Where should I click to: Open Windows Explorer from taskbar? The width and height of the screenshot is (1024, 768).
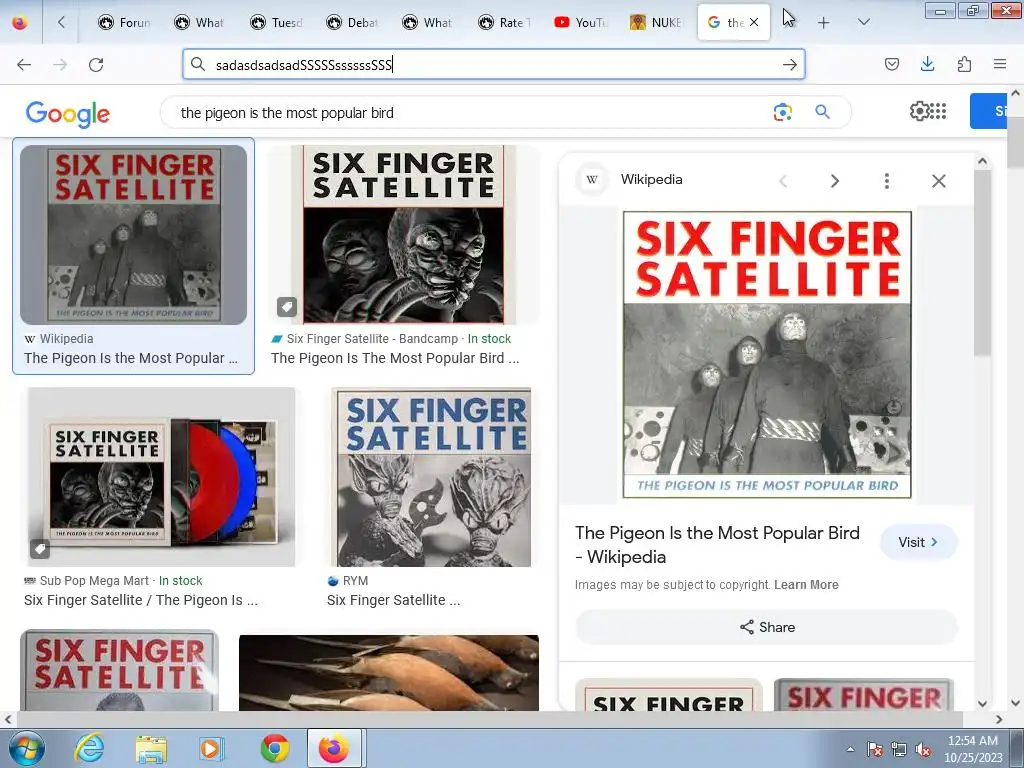click(151, 748)
